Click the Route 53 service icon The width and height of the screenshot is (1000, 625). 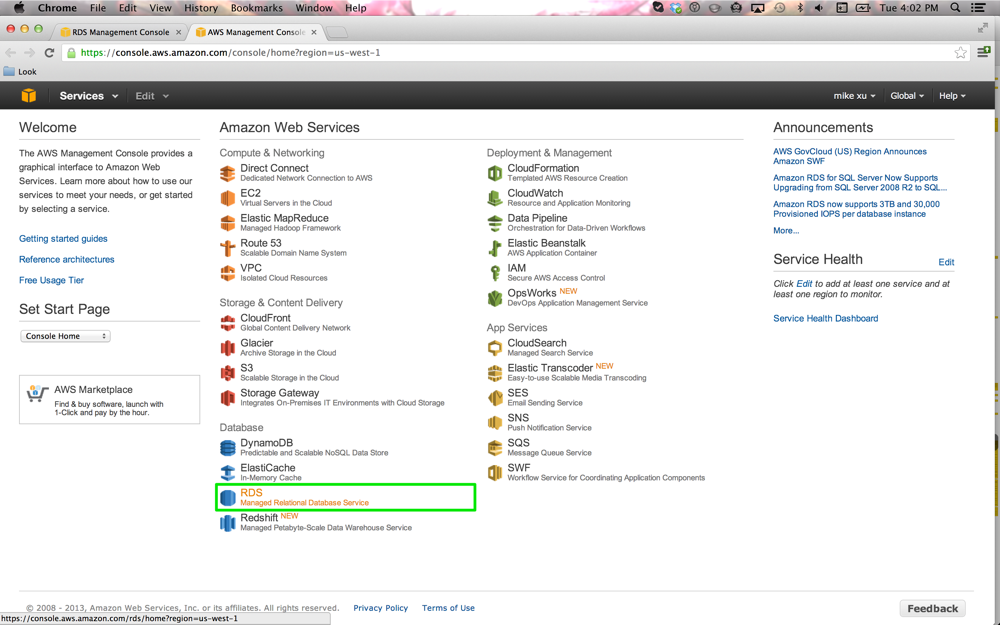(228, 248)
